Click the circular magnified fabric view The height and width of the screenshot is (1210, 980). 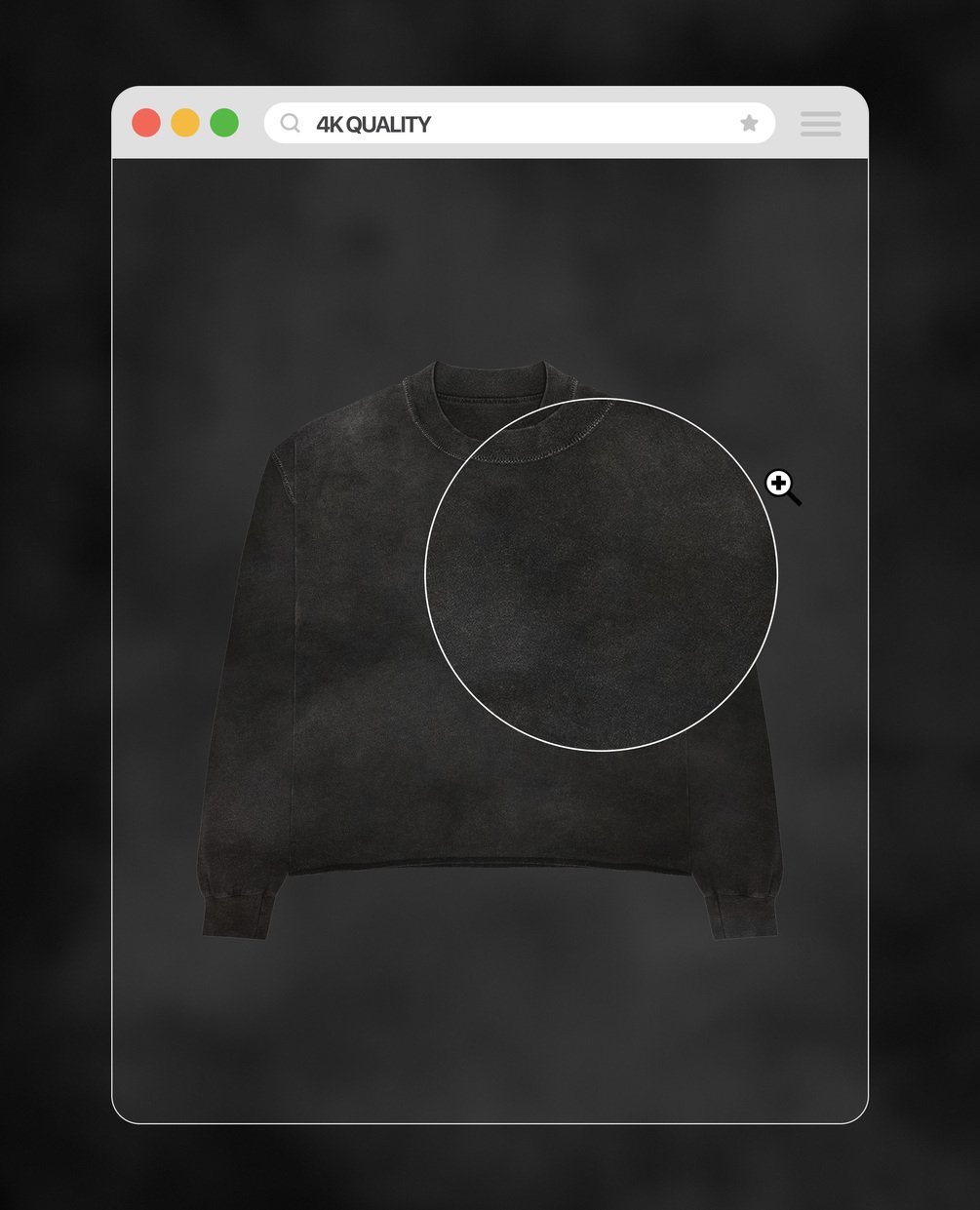[602, 574]
